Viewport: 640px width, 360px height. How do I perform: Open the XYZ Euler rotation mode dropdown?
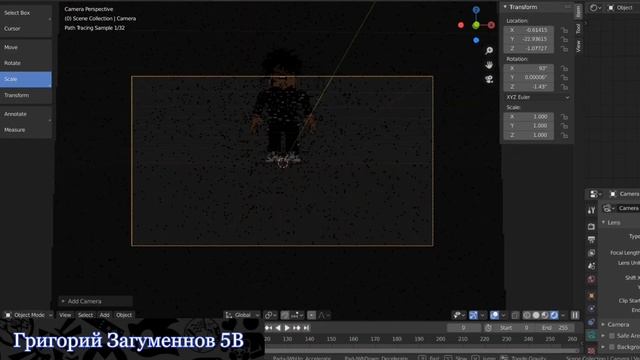538,98
